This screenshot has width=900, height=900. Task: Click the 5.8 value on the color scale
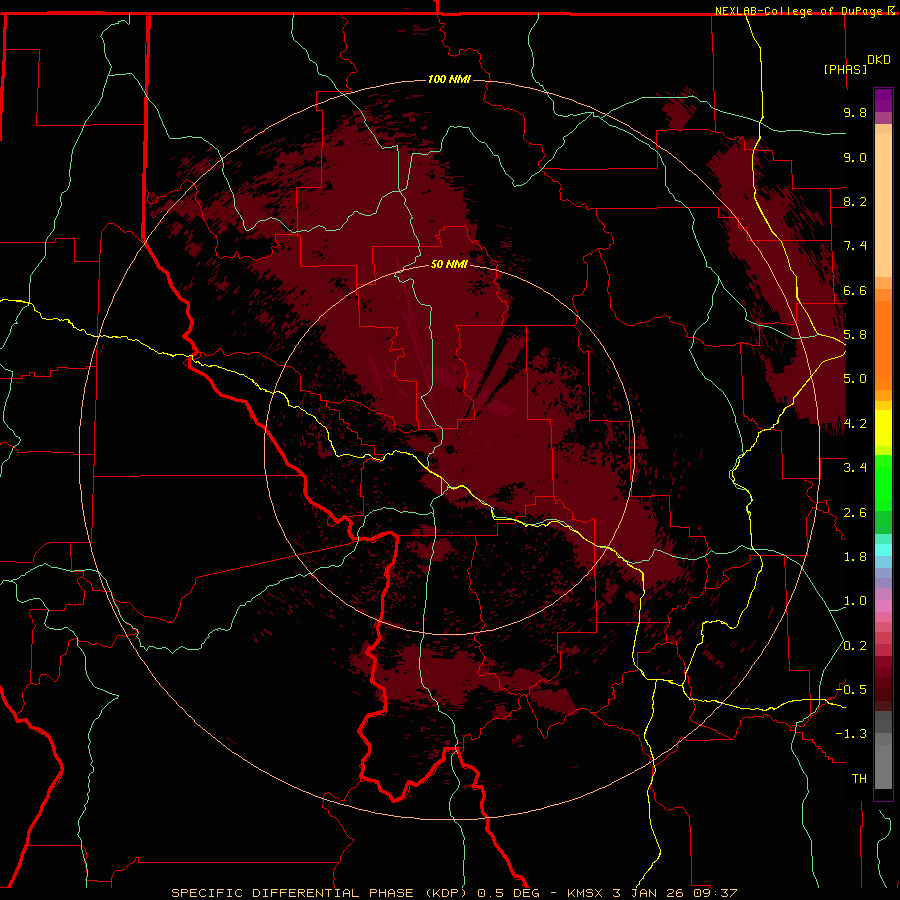click(855, 335)
